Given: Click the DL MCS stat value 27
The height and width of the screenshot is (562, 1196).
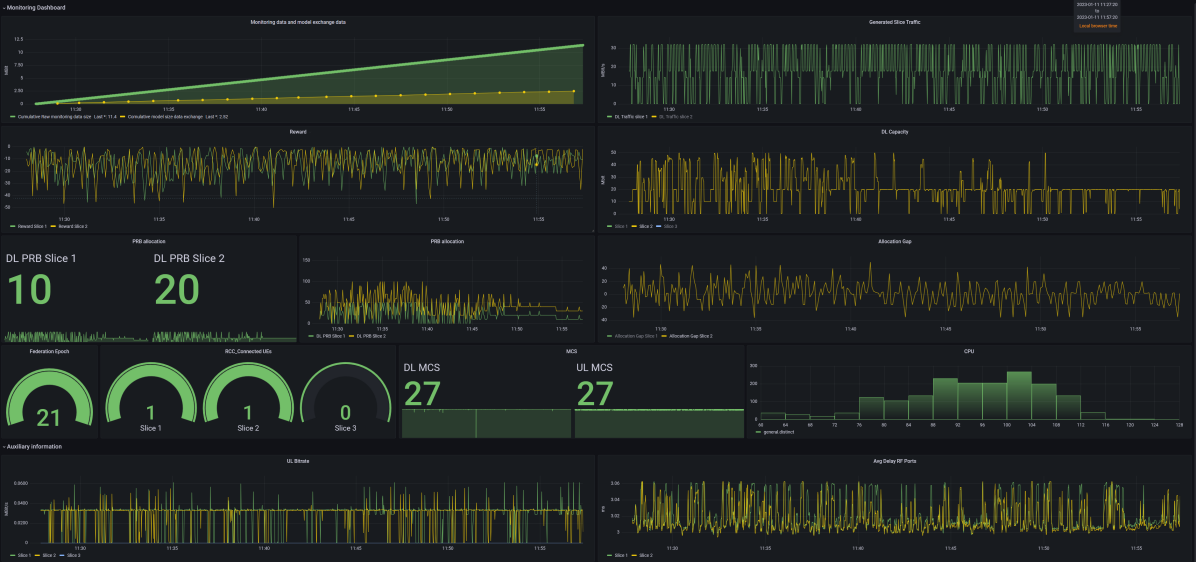Looking at the screenshot, I should coord(422,392).
